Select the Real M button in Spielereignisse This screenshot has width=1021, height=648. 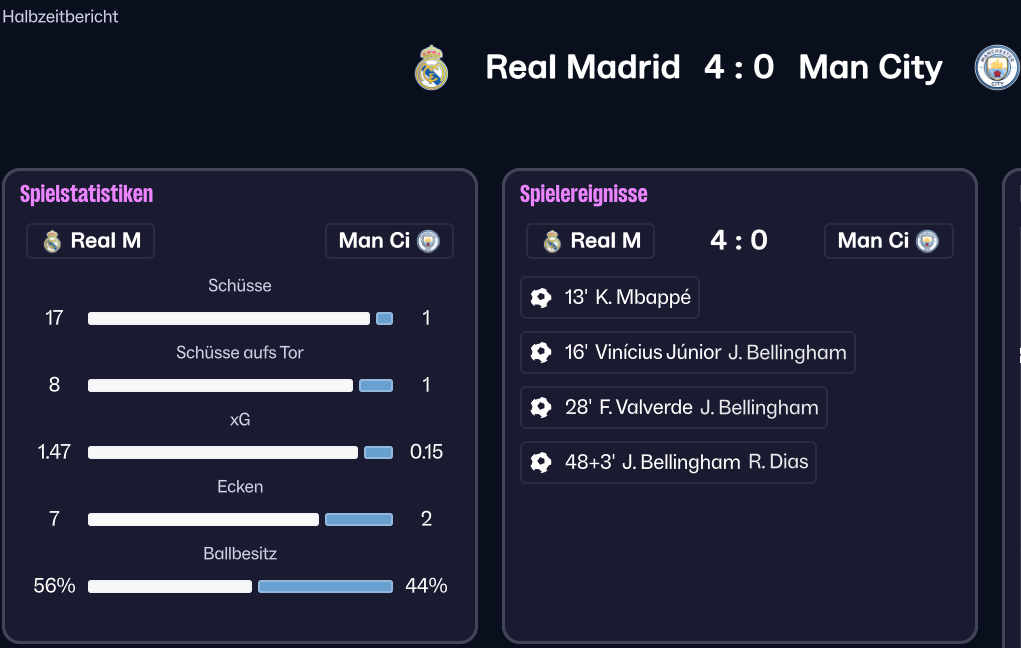click(x=591, y=241)
